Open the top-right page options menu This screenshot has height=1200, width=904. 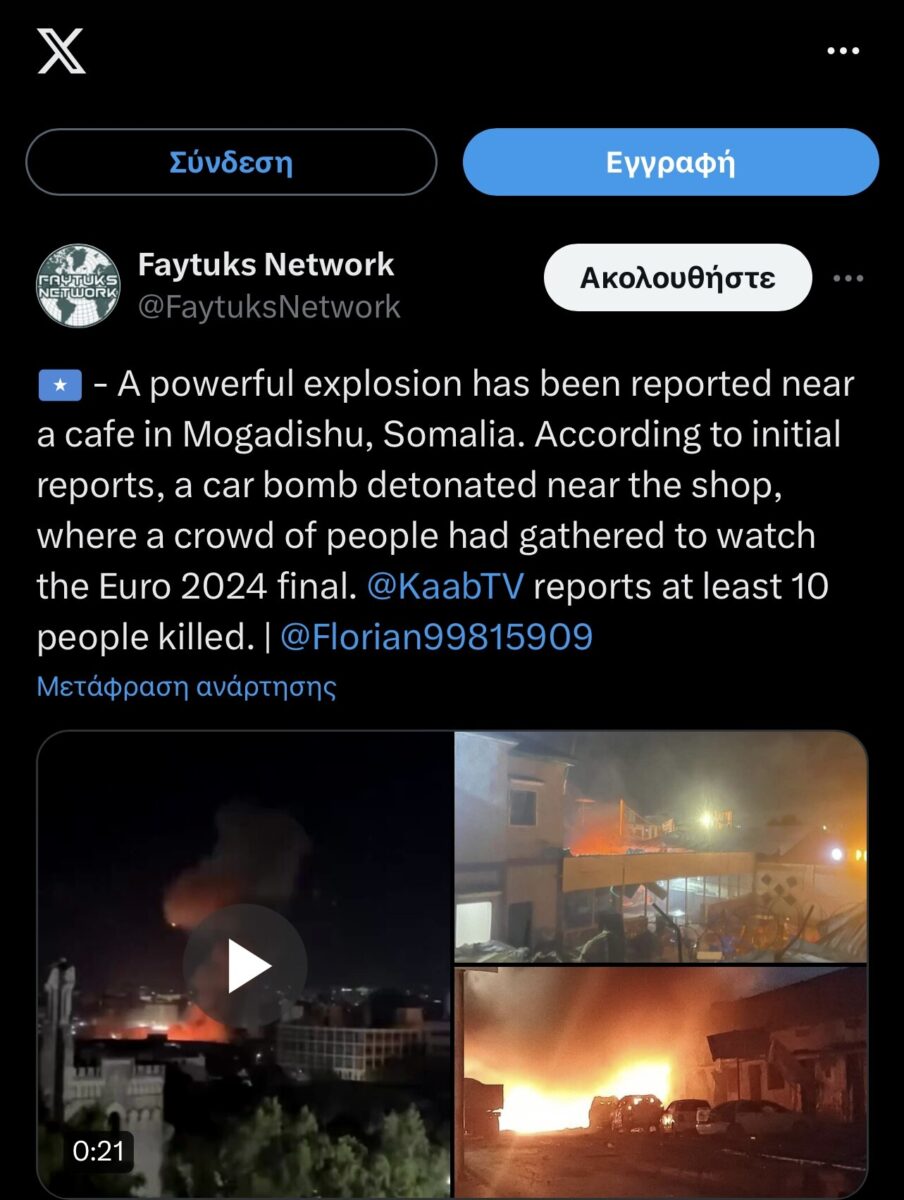pos(843,51)
